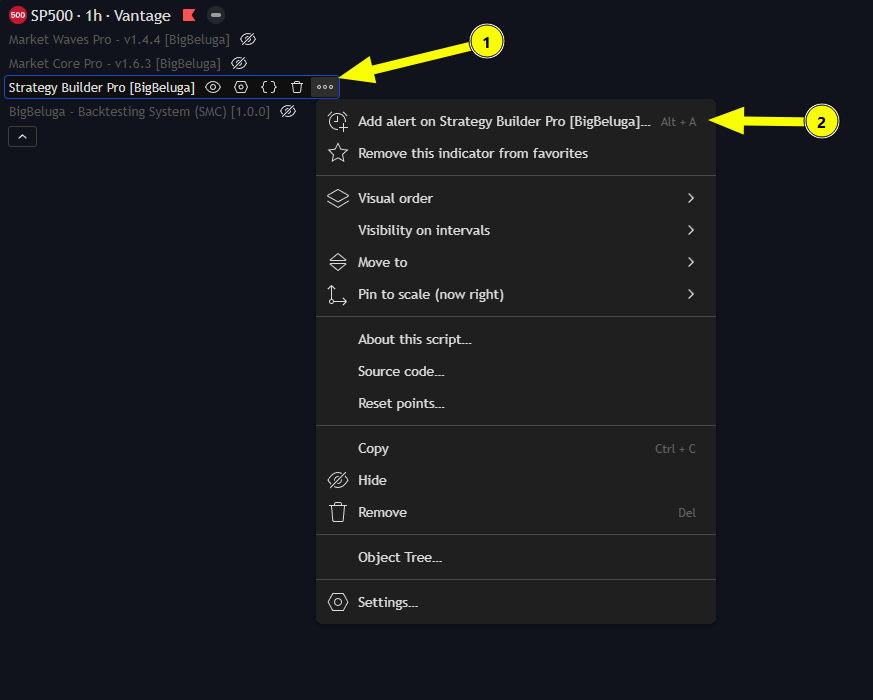Click the source code braces icon

tap(269, 87)
